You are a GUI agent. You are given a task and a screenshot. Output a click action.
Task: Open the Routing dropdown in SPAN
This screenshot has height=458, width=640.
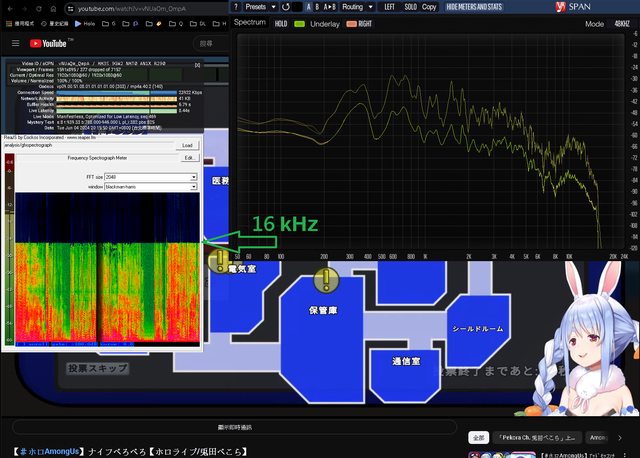point(357,7)
